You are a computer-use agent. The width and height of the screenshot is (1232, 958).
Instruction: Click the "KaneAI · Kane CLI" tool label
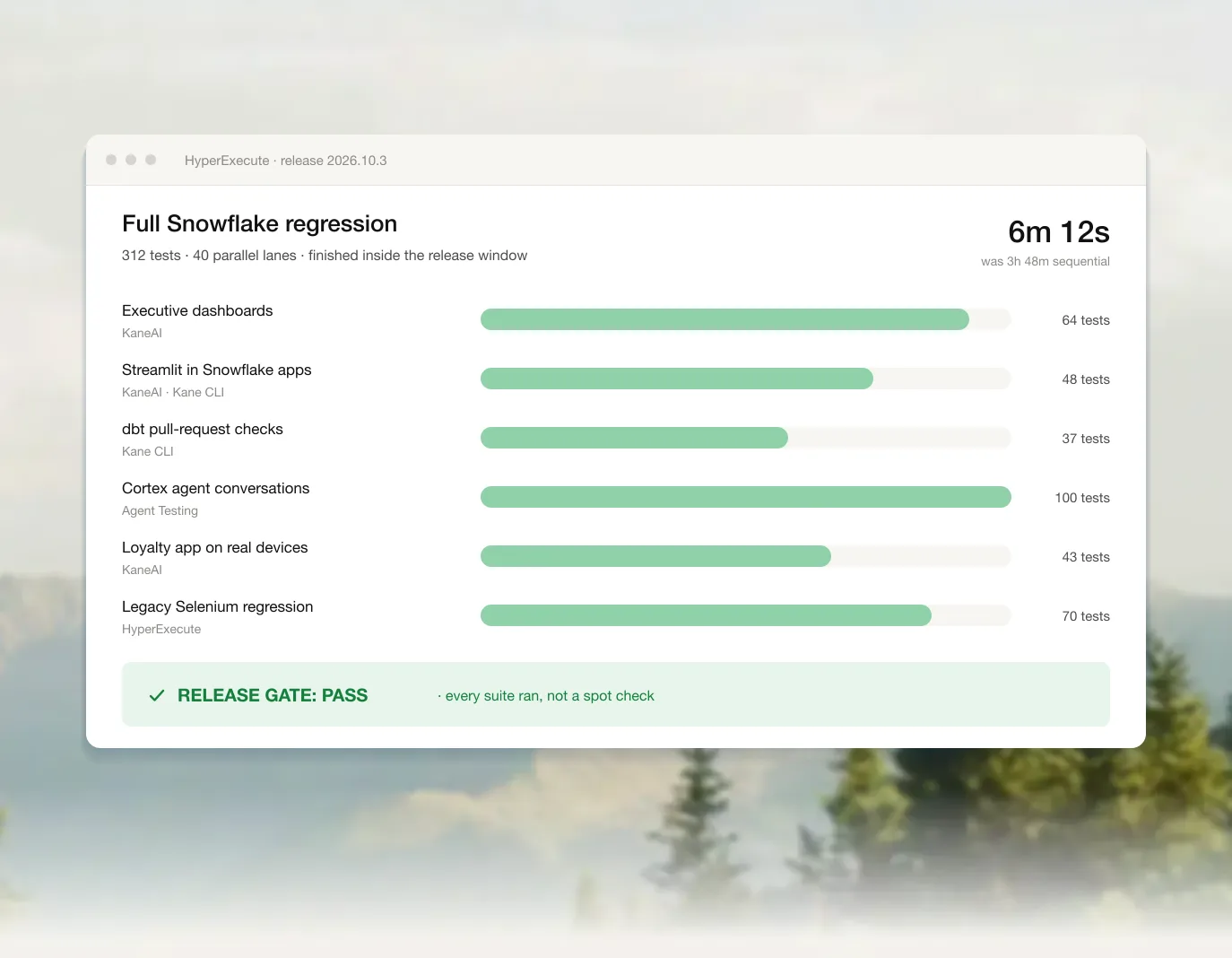173,392
